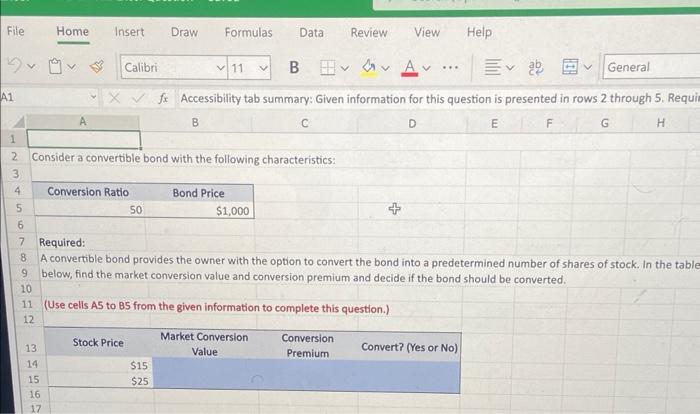Expand the Paste options arrow
Image resolution: width=700 pixels, height=414 pixels.
[x=71, y=67]
